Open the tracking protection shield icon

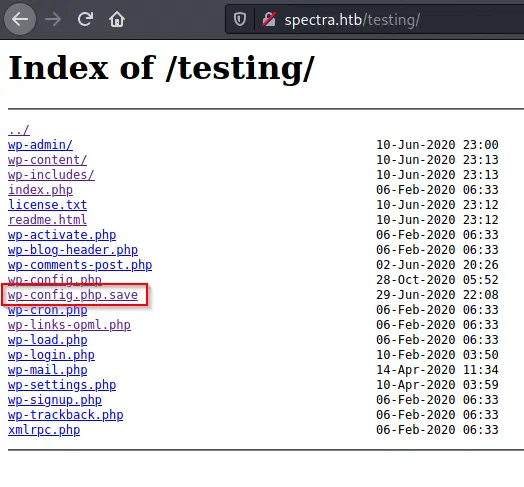click(x=240, y=19)
